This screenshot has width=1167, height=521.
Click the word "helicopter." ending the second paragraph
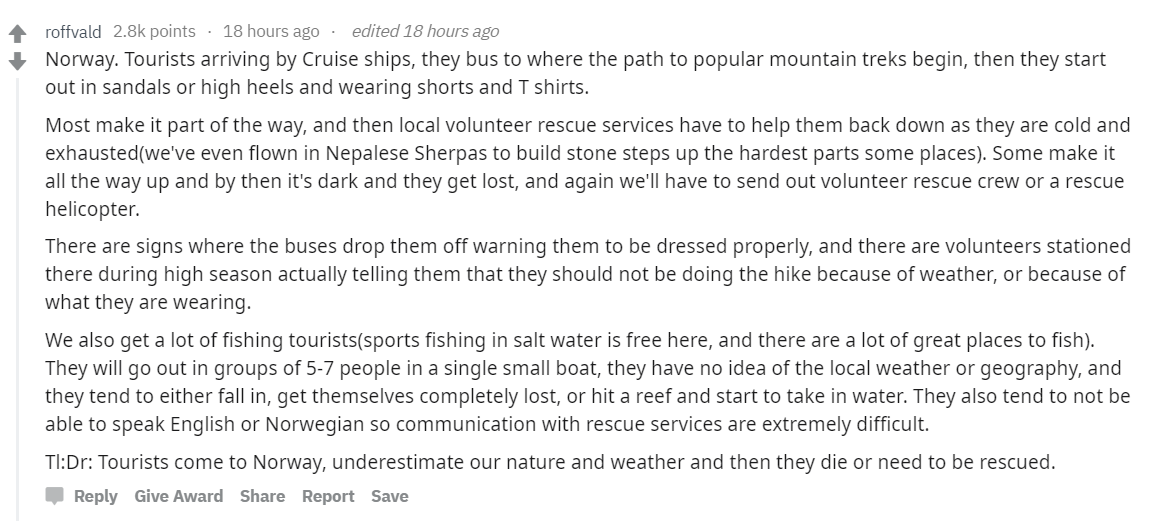click(92, 210)
